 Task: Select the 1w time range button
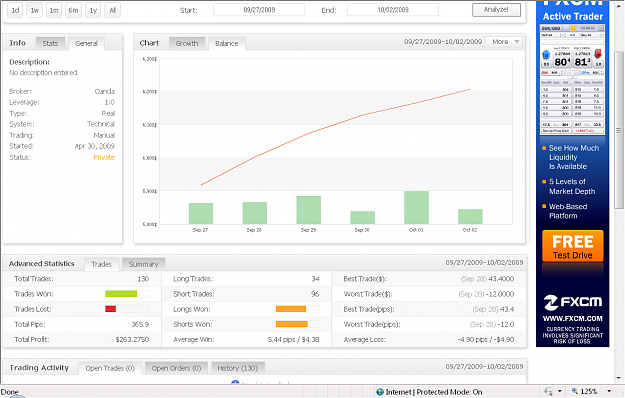tap(35, 10)
